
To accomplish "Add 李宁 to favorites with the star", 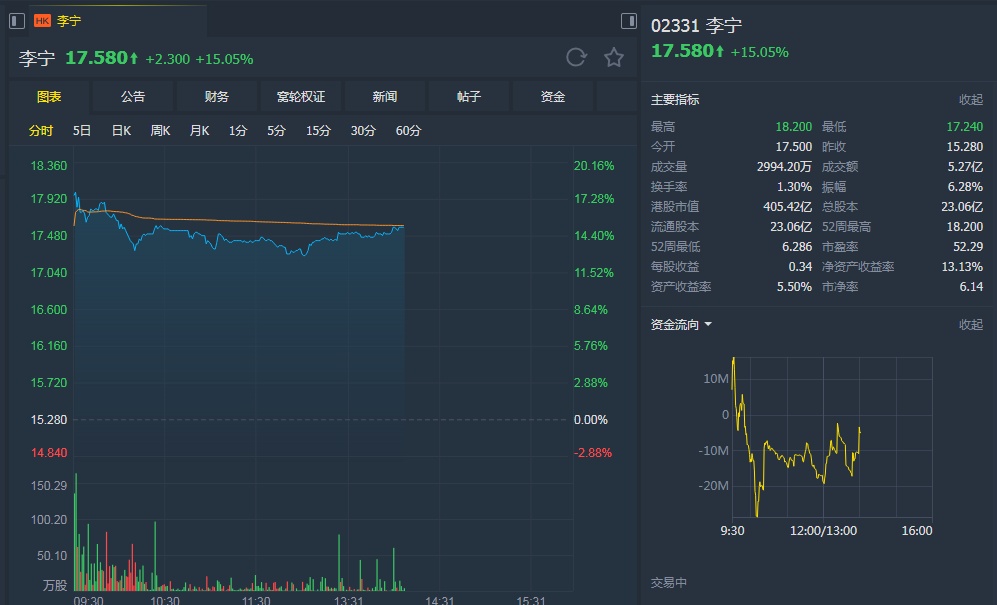I will click(614, 57).
